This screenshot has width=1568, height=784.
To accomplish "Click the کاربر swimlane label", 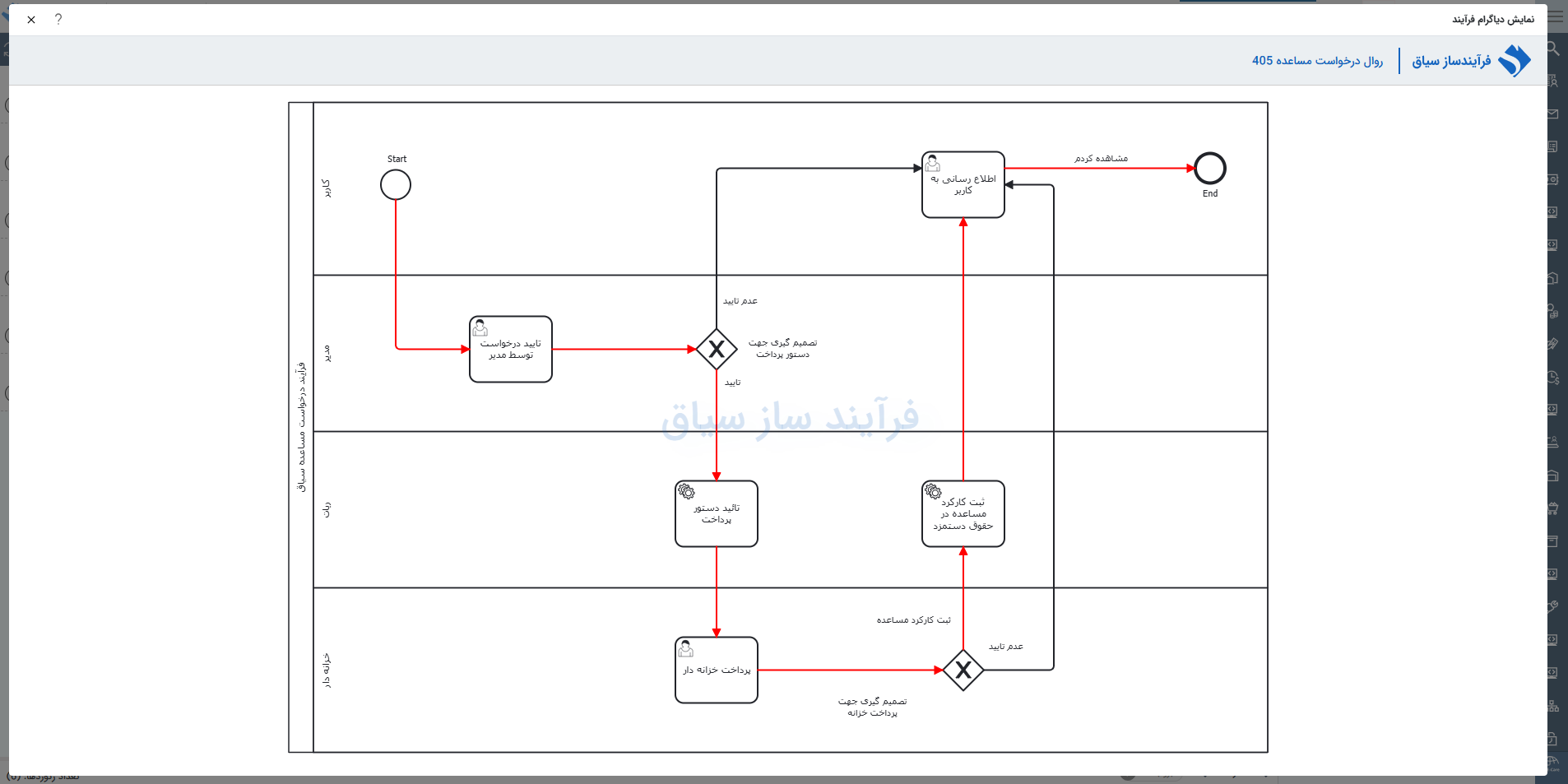I will (327, 188).
